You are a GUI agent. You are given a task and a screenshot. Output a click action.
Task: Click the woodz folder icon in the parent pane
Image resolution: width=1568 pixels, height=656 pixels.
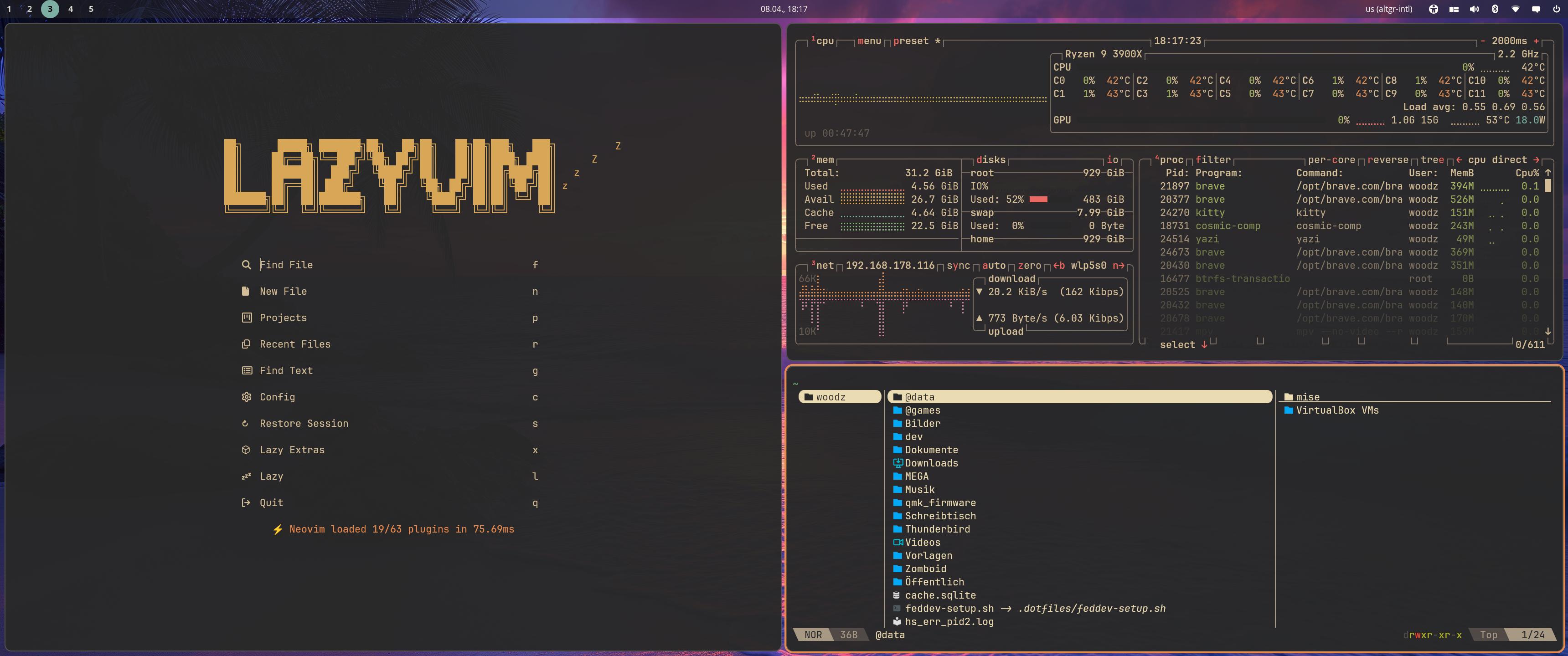point(808,397)
